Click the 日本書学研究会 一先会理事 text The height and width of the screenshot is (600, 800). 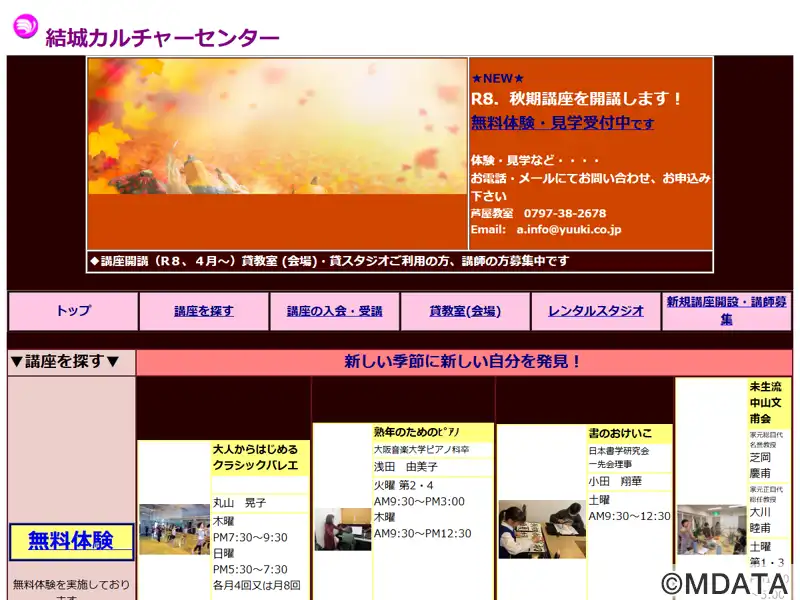[x=619, y=458]
